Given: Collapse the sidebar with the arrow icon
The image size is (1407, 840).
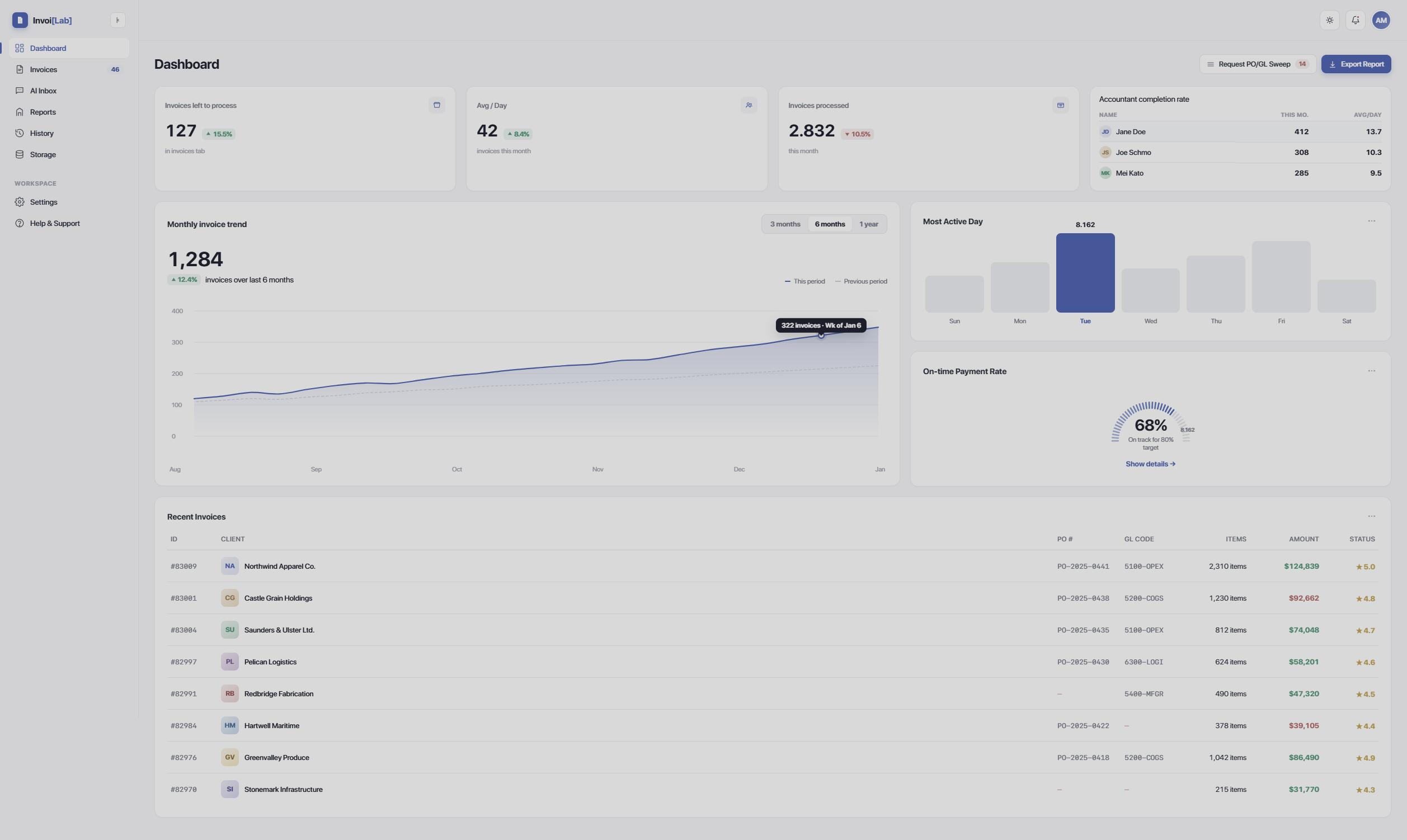Looking at the screenshot, I should click(x=117, y=20).
